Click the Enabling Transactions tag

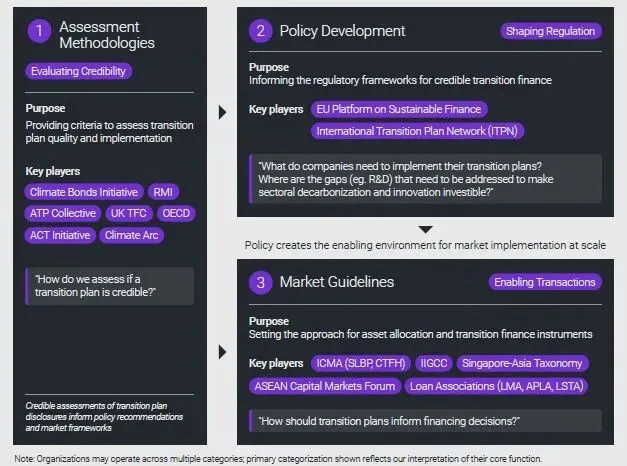pos(545,282)
